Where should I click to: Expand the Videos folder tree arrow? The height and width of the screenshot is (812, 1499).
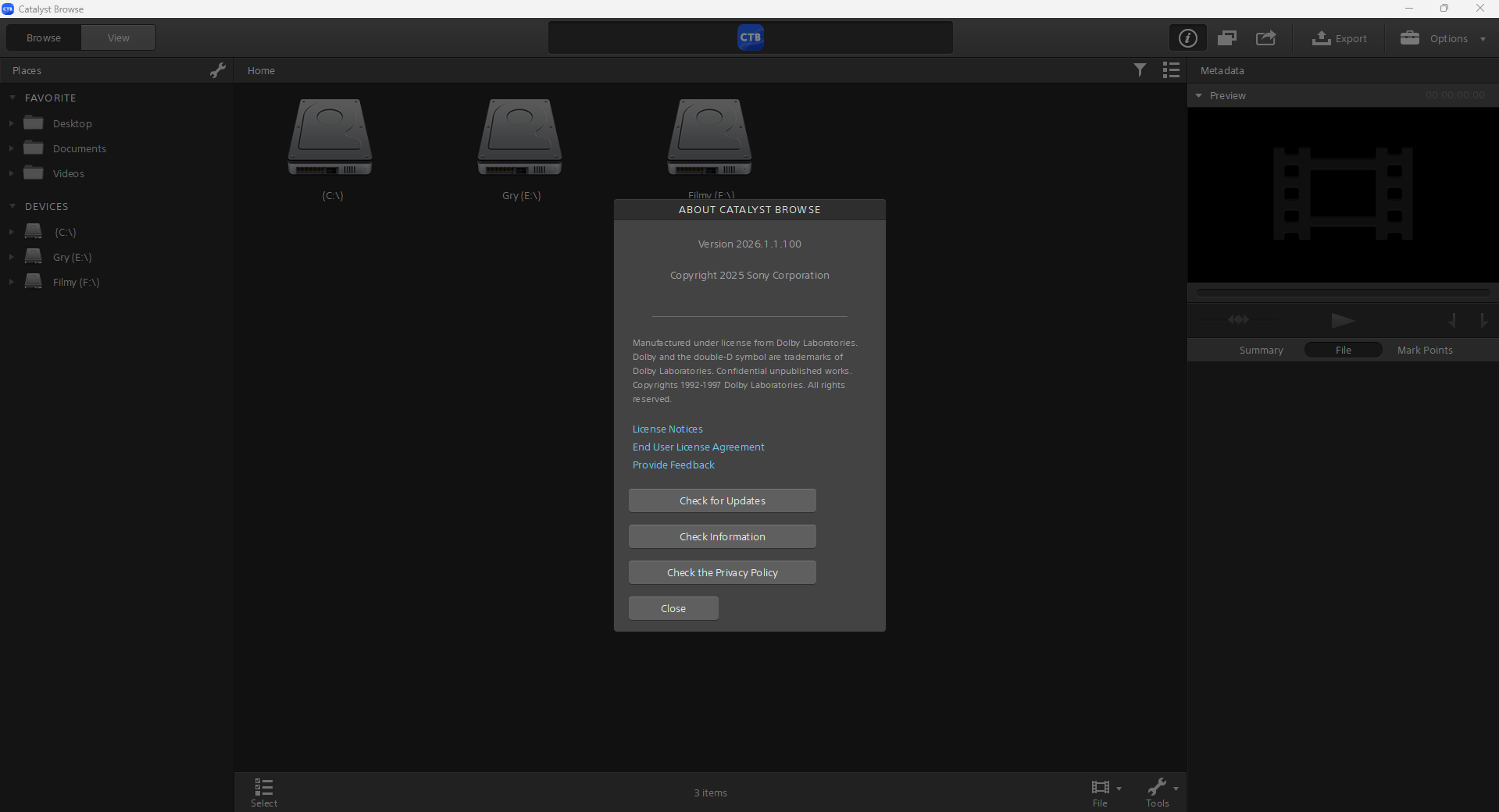[11, 173]
